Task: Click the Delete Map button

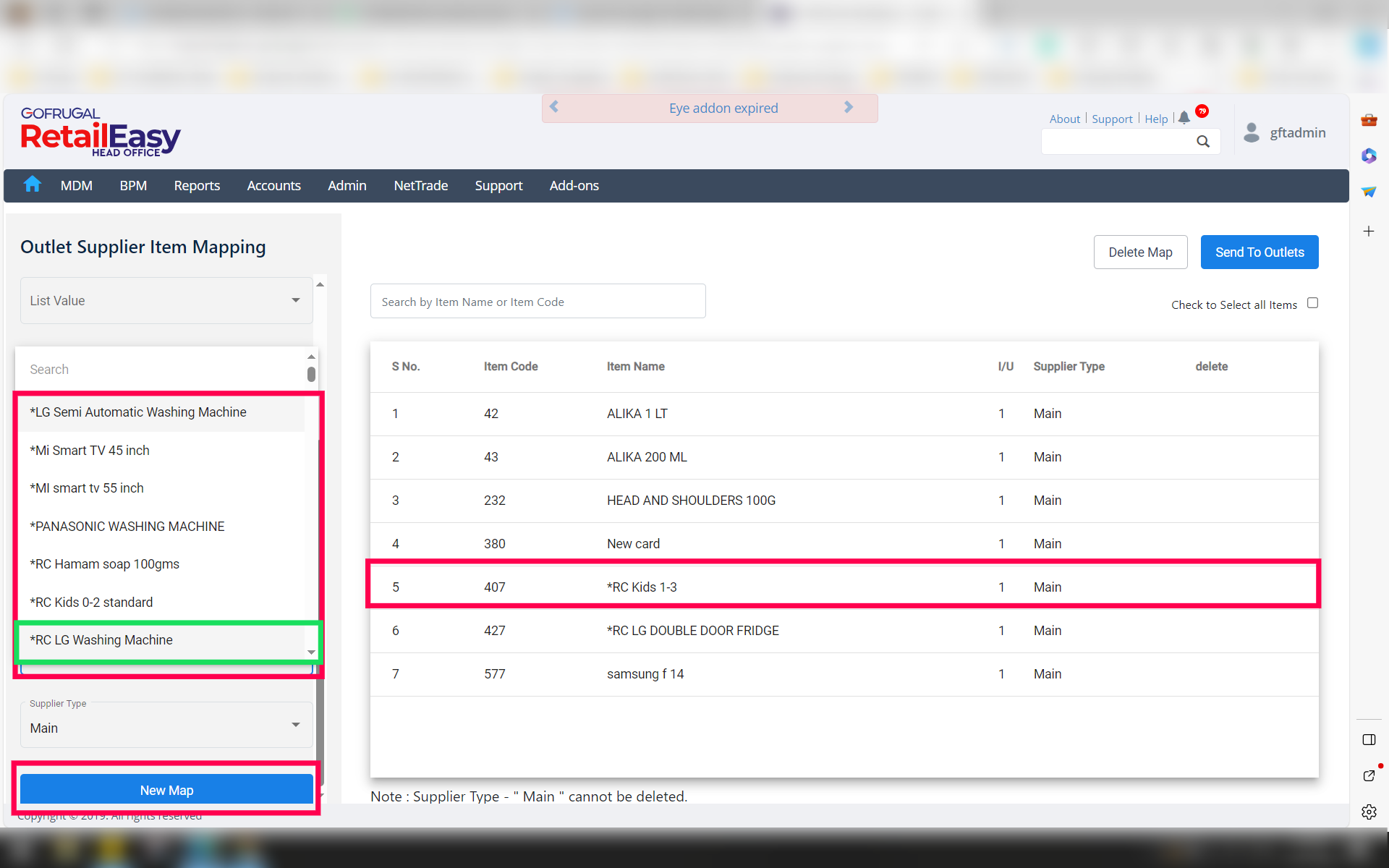Action: point(1140,252)
